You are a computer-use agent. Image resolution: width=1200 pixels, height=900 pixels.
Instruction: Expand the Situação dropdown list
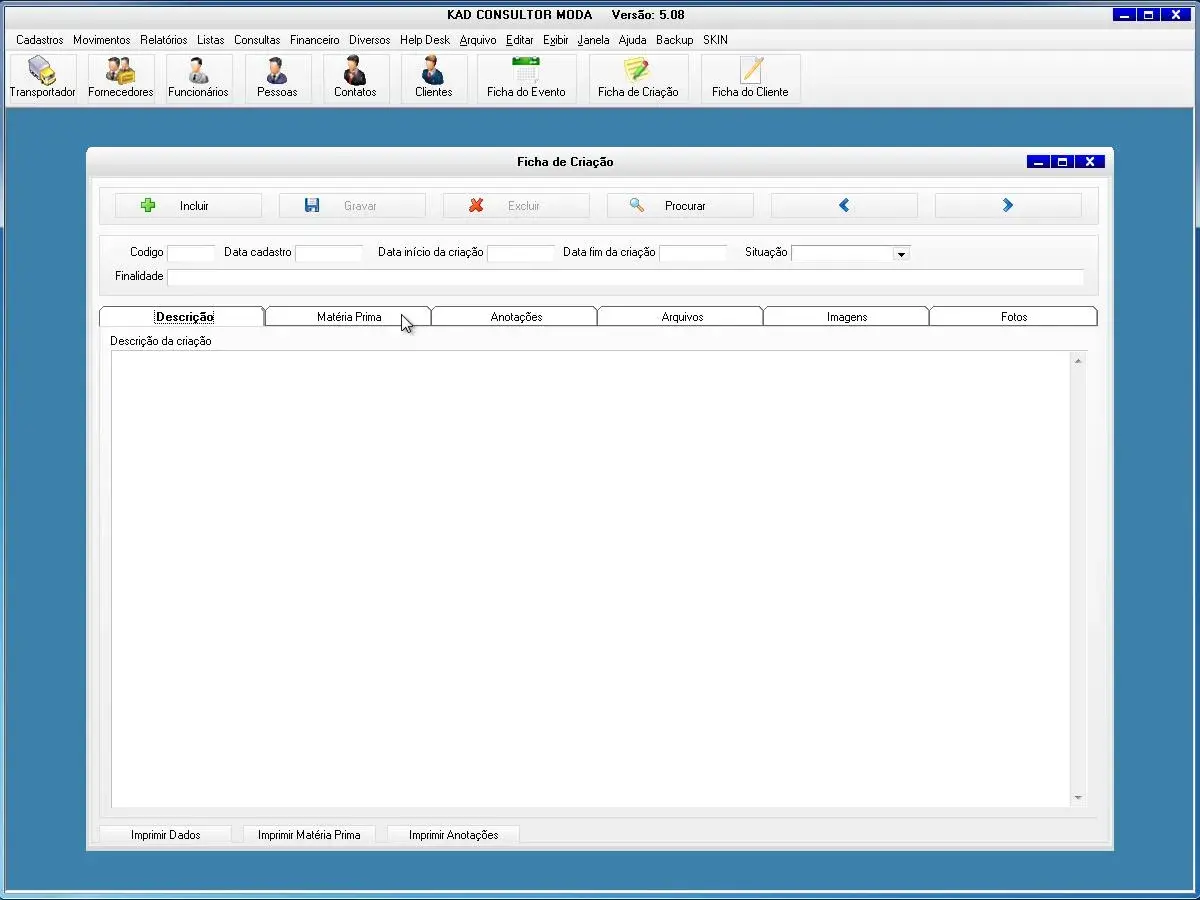(x=901, y=254)
